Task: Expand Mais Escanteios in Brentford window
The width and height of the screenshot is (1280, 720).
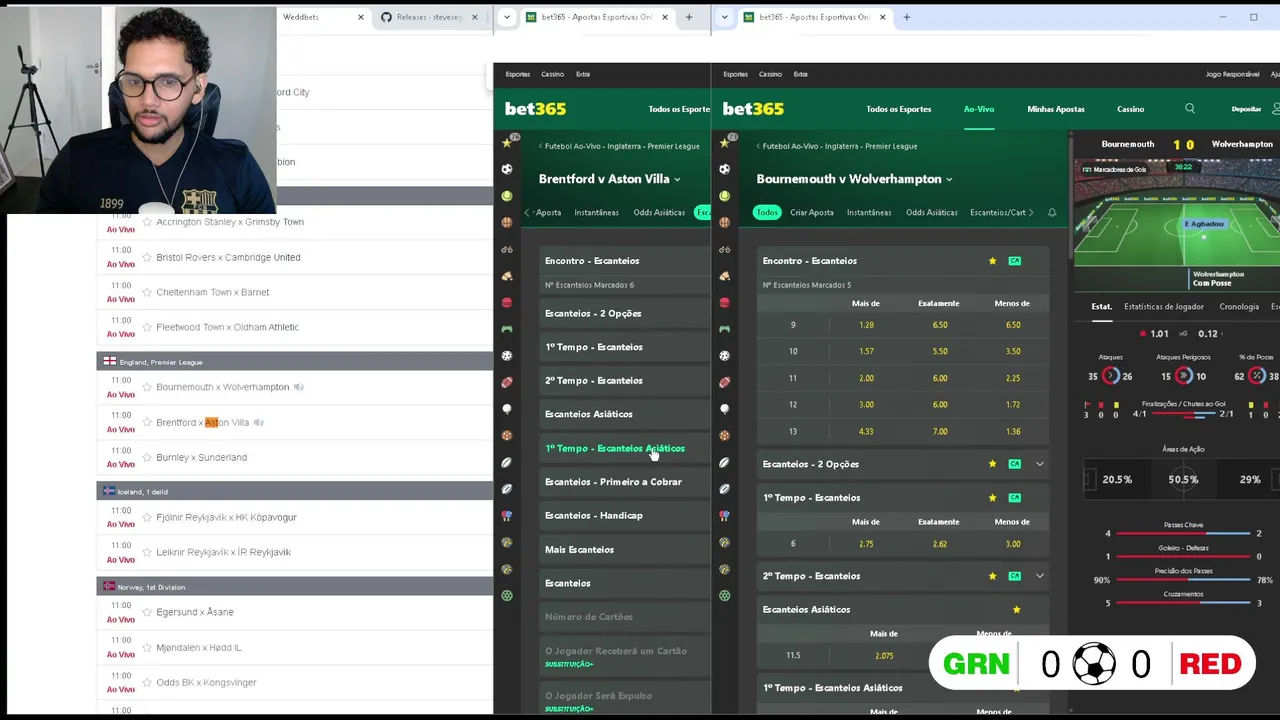Action: (x=624, y=550)
